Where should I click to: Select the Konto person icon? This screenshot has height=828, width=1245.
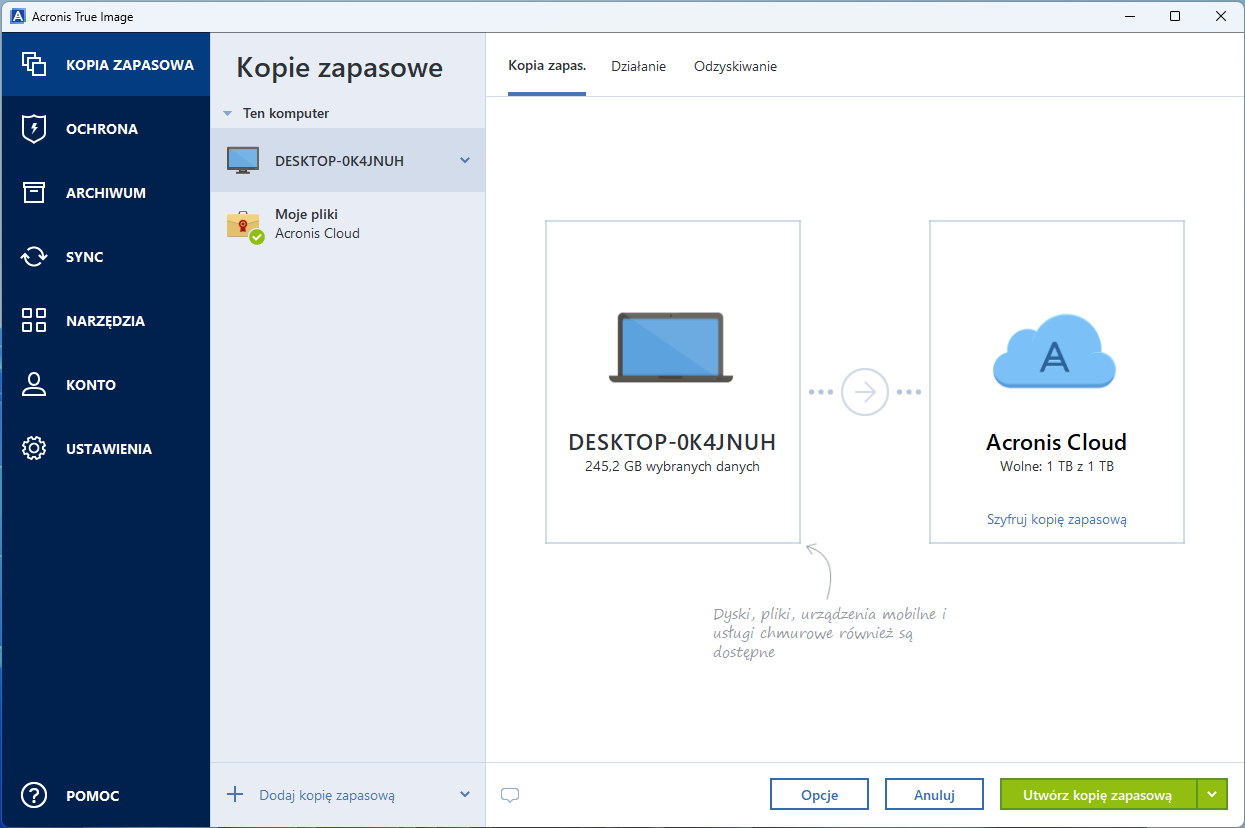pos(34,385)
